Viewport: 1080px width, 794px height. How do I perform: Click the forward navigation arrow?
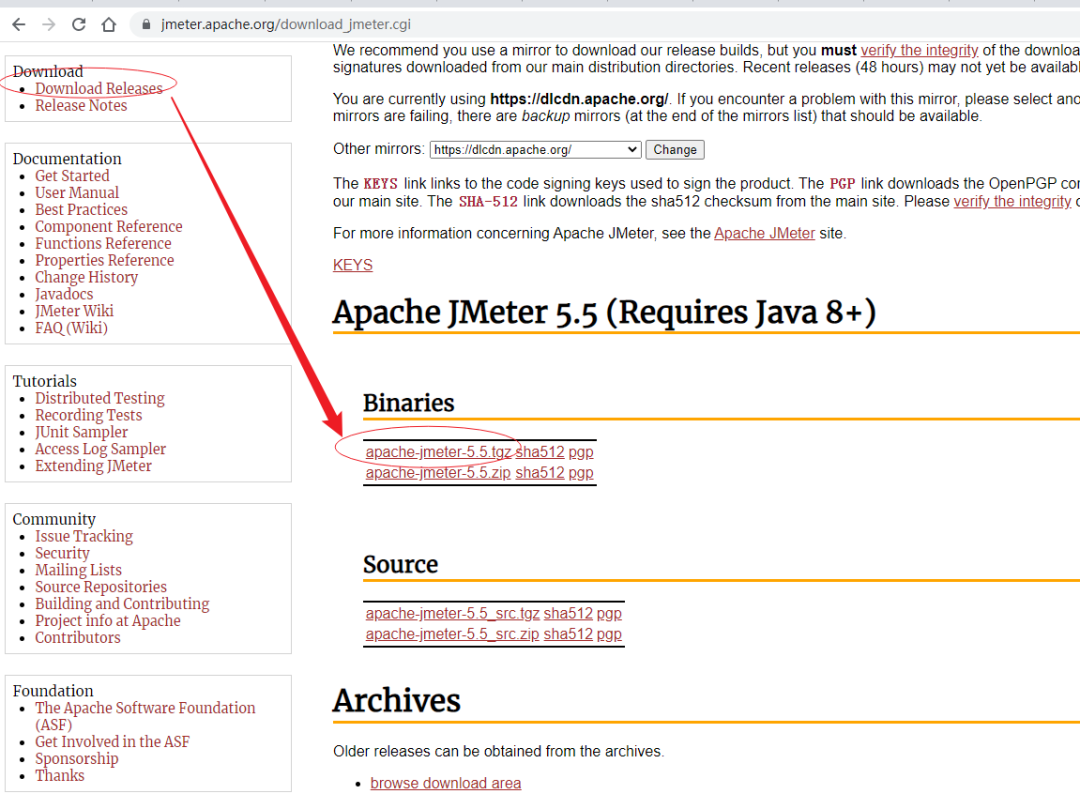[48, 22]
